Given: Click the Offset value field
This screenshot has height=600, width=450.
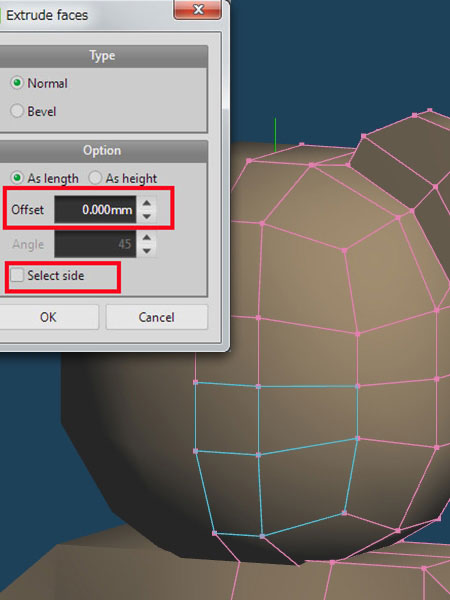Looking at the screenshot, I should (95, 209).
